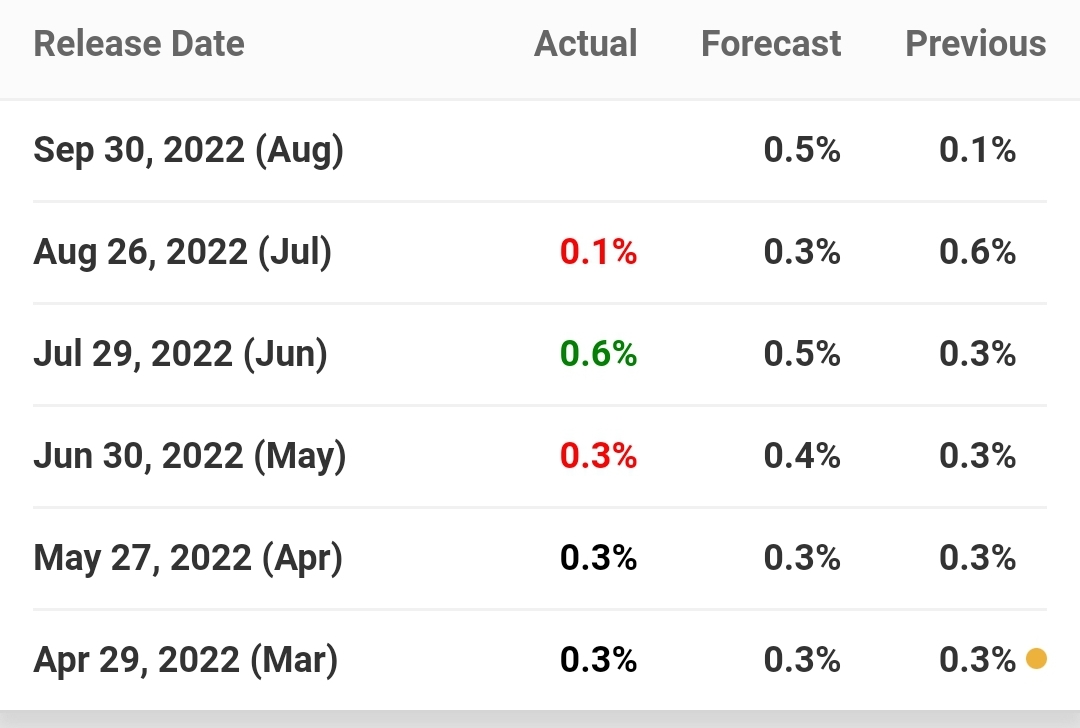
Task: Open the Aug 26, 2022 (Jul) release
Action: [540, 253]
